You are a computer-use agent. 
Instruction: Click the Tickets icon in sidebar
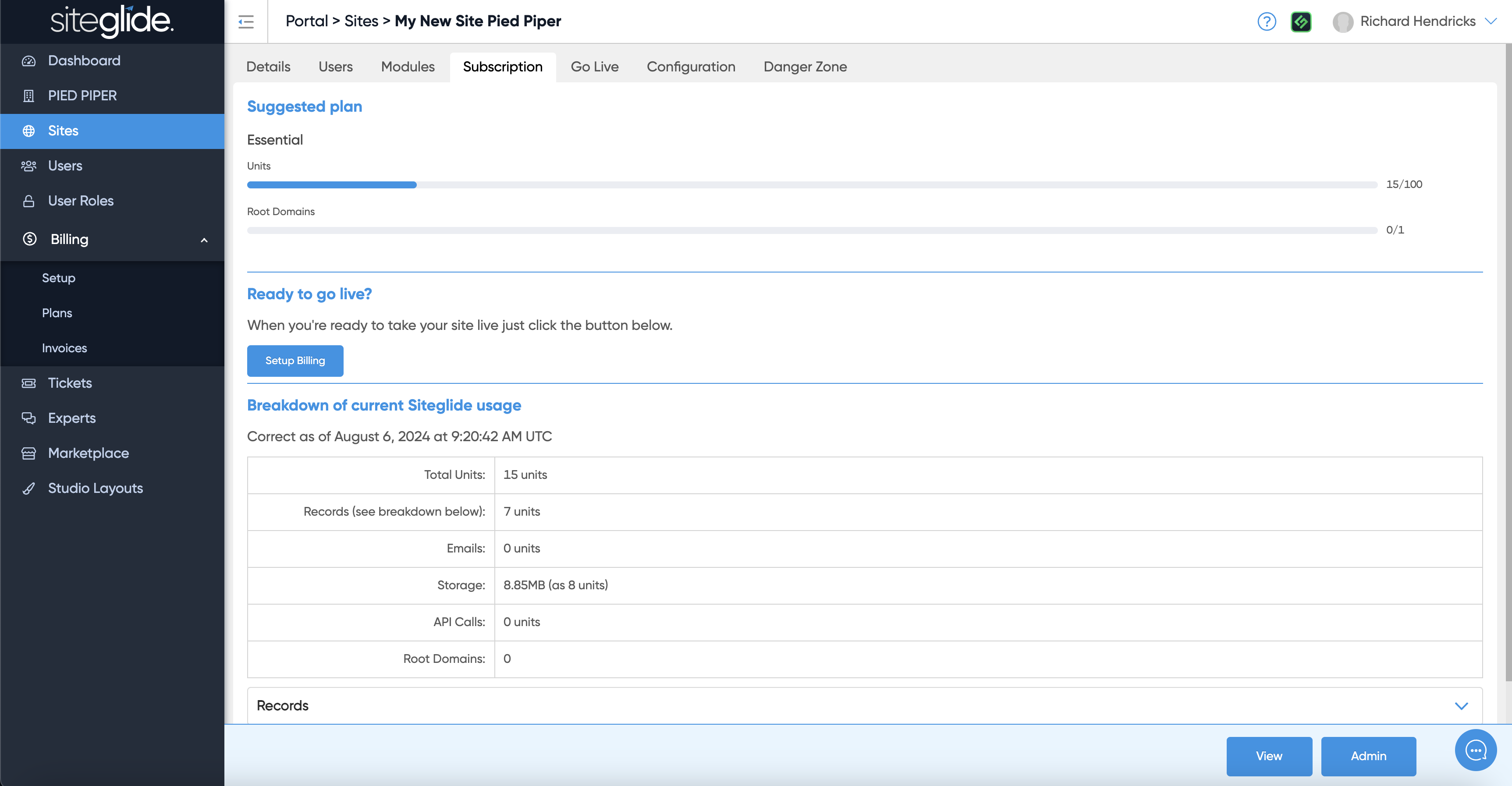tap(28, 383)
